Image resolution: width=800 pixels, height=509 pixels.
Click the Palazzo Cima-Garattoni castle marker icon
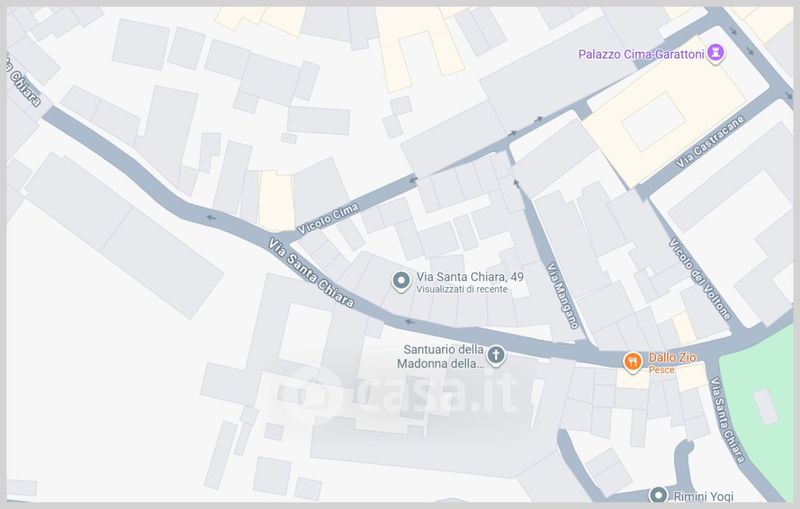[x=715, y=53]
